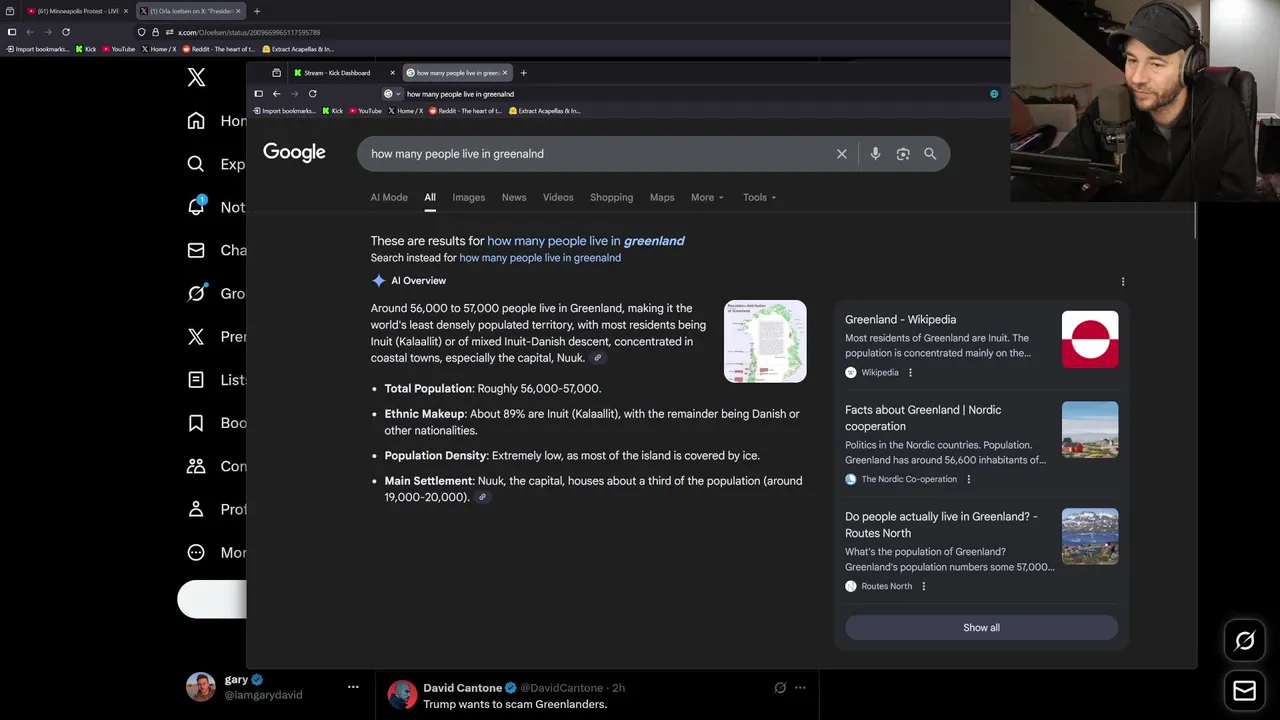1280x720 pixels.
Task: Select the Videos results tab
Action: [x=558, y=197]
